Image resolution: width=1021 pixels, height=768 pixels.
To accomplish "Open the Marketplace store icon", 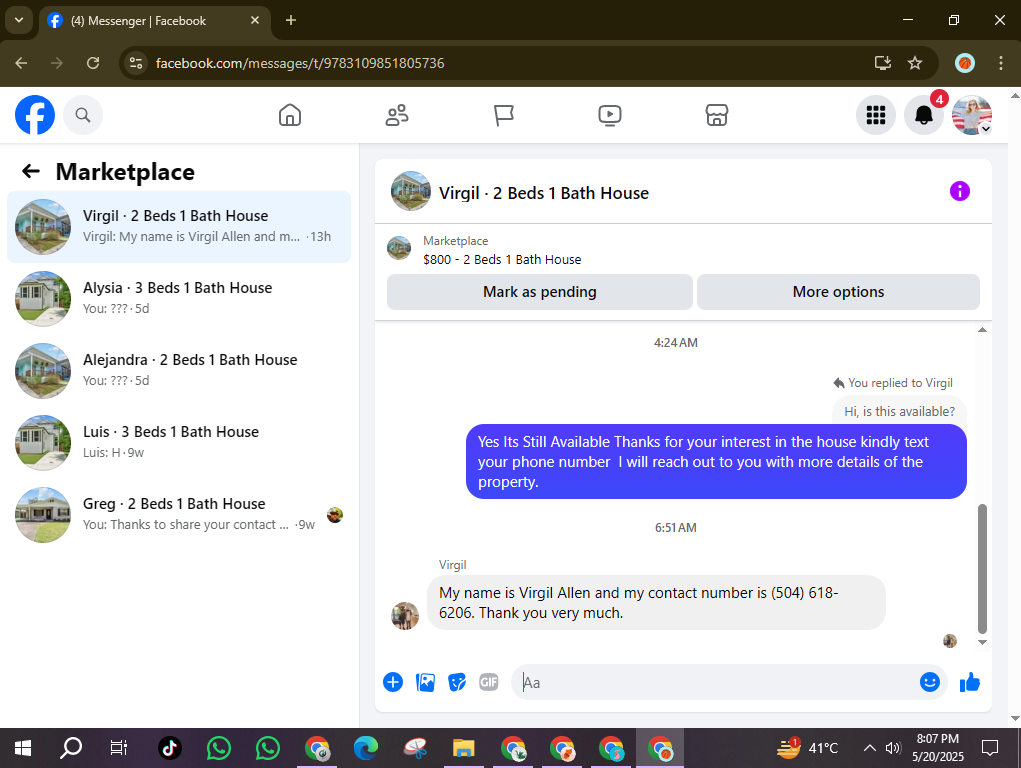I will coord(716,115).
